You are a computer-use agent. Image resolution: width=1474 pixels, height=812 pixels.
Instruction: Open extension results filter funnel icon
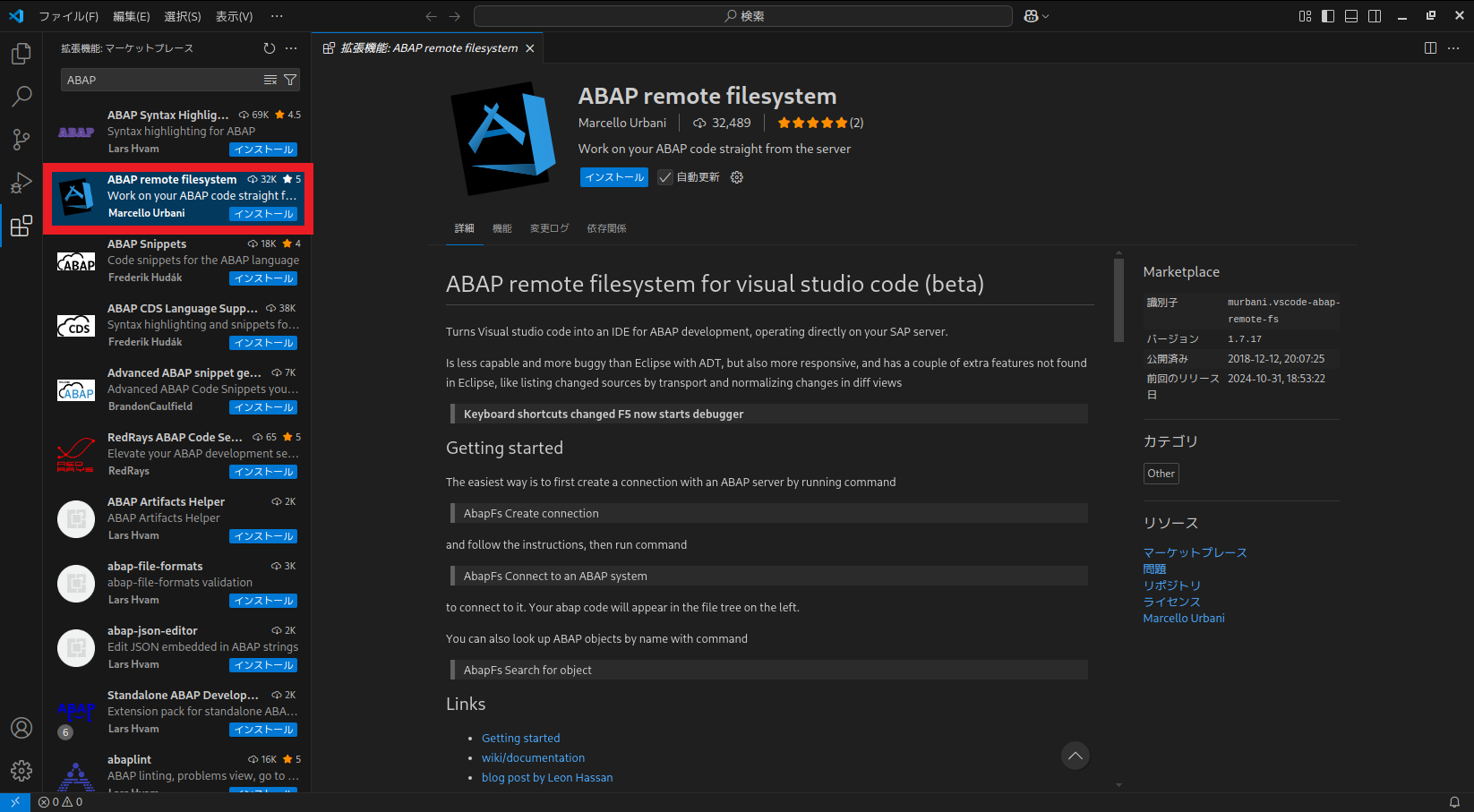coord(290,80)
